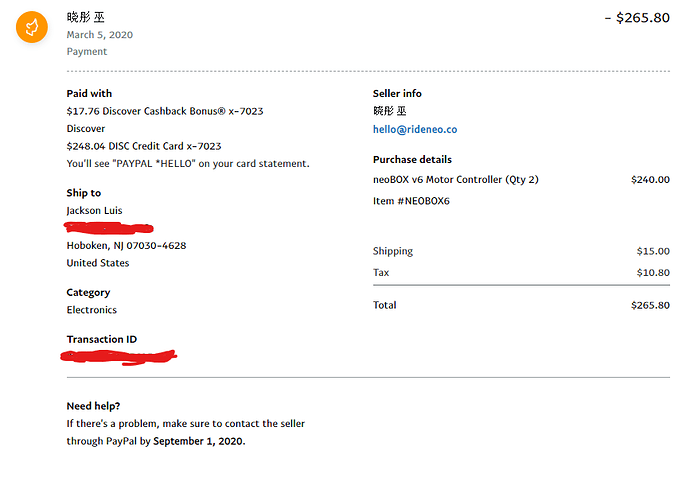This screenshot has height=493, width=690.
Task: Click the Hoboken, NJ address line
Action: pyautogui.click(x=126, y=245)
